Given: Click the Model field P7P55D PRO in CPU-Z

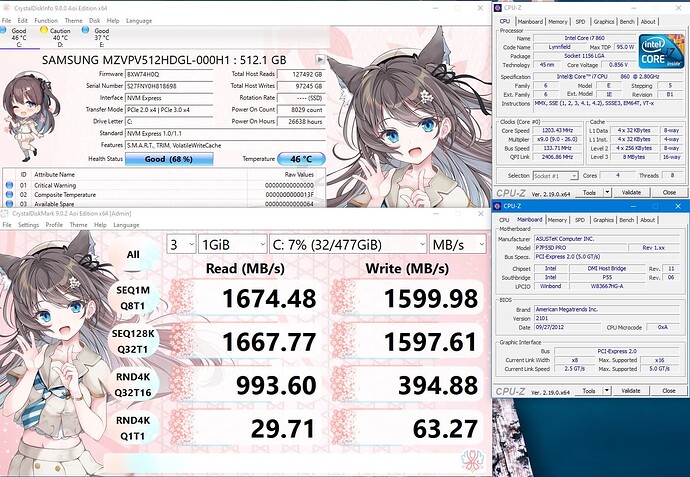Looking at the screenshot, I should 580,248.
